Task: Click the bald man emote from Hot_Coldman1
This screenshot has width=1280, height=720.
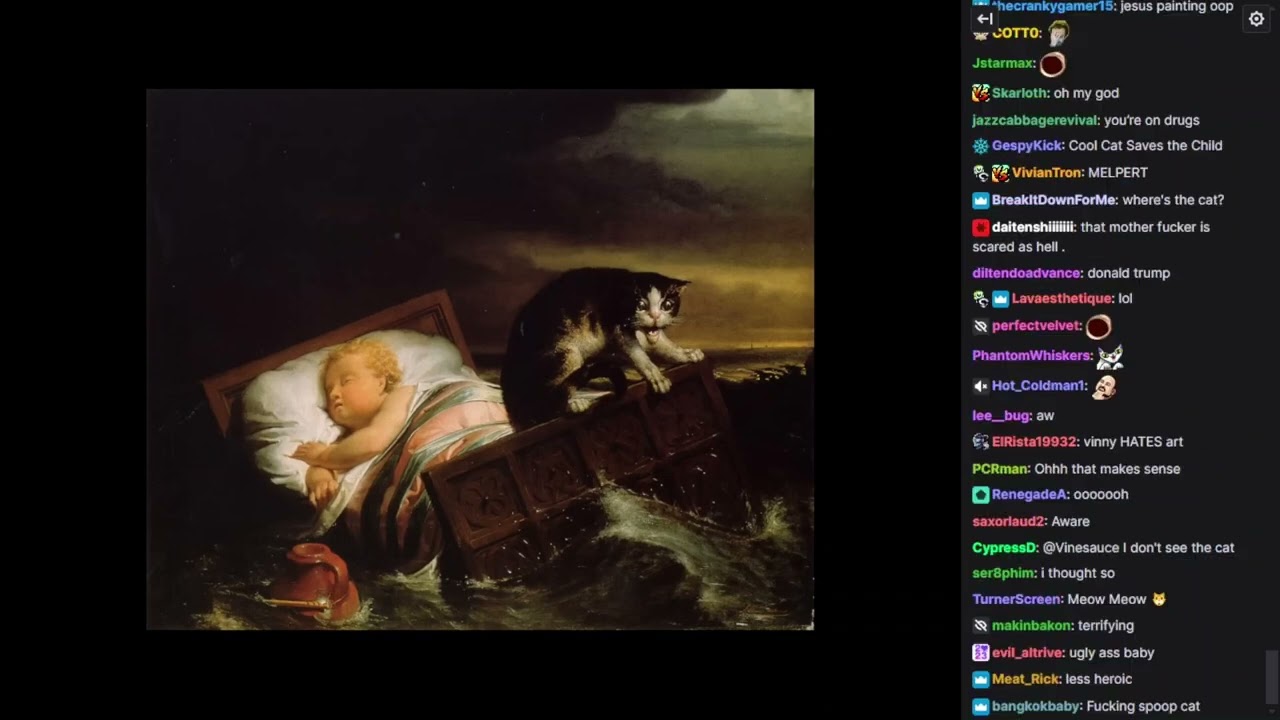Action: pos(1104,386)
